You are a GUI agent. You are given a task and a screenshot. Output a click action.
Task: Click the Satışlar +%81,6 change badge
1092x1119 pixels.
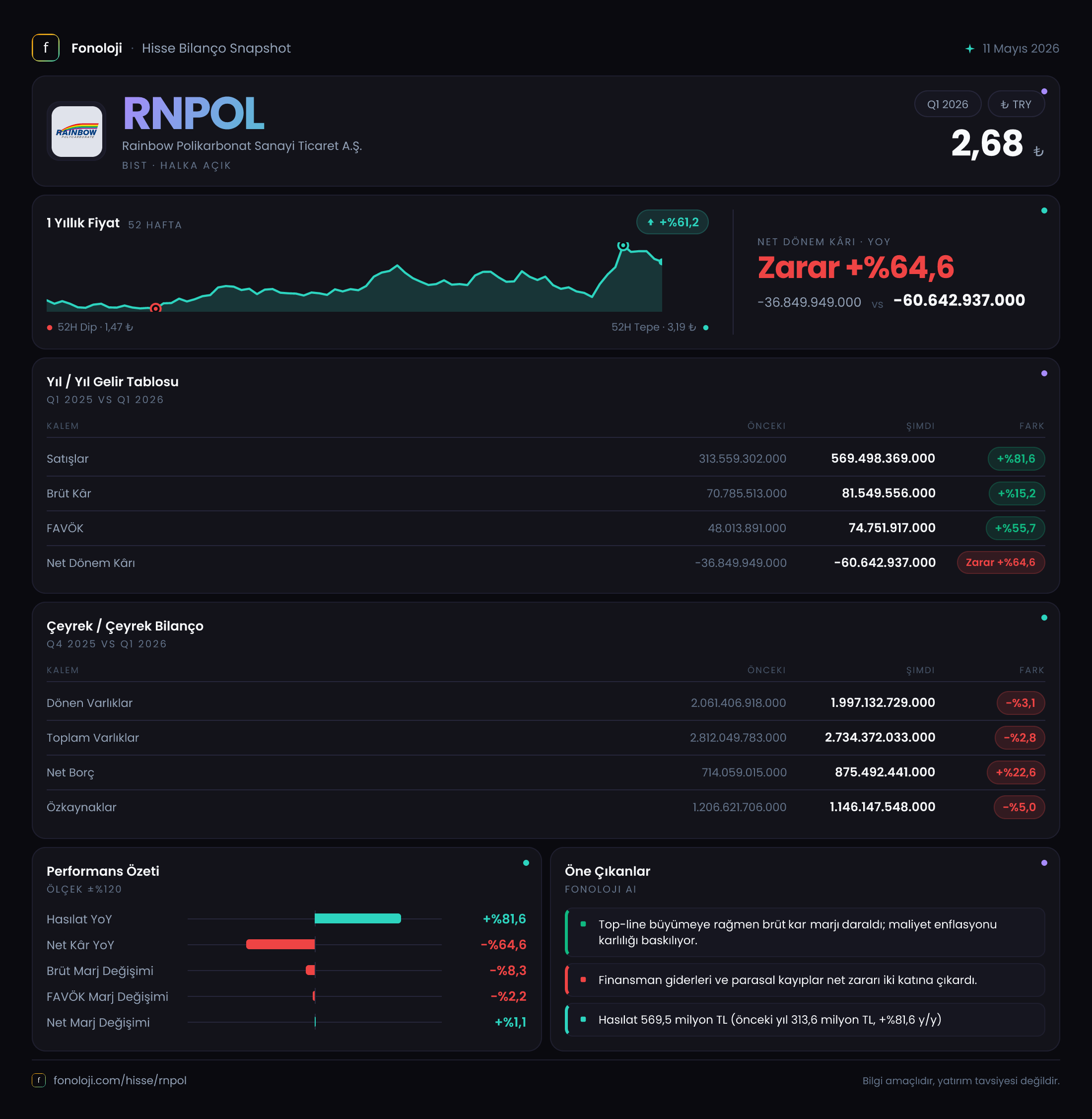tap(1016, 459)
